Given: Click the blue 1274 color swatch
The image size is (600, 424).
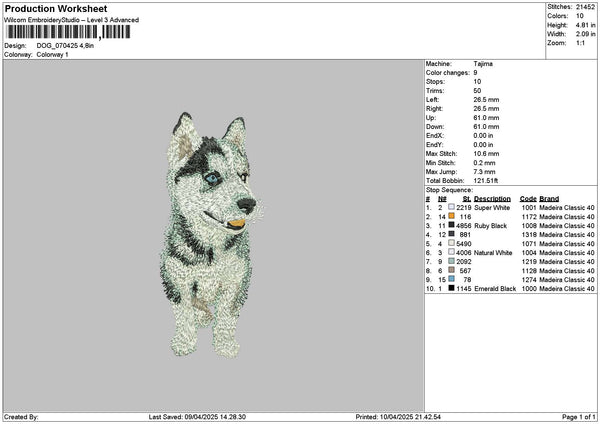Looking at the screenshot, I should click(x=452, y=279).
